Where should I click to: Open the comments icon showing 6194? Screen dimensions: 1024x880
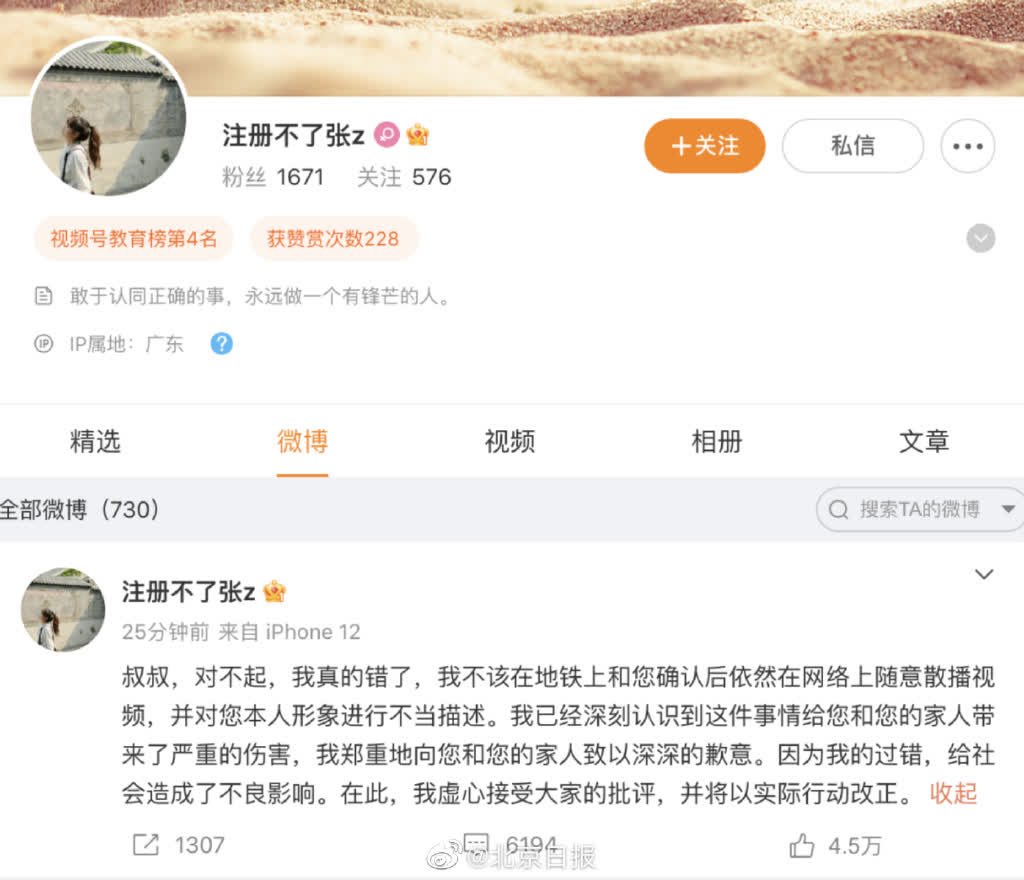click(x=476, y=842)
